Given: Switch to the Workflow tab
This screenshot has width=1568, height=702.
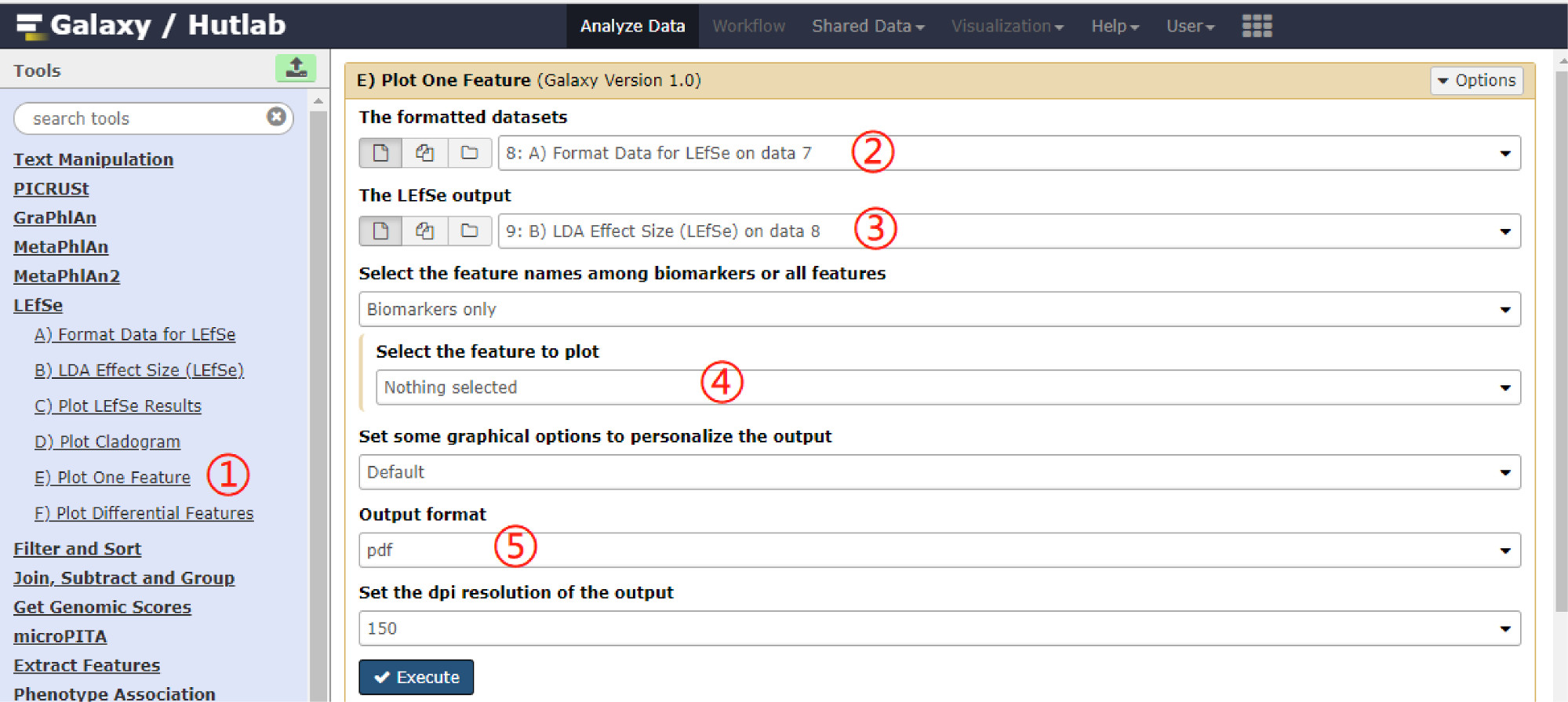Looking at the screenshot, I should 748,26.
